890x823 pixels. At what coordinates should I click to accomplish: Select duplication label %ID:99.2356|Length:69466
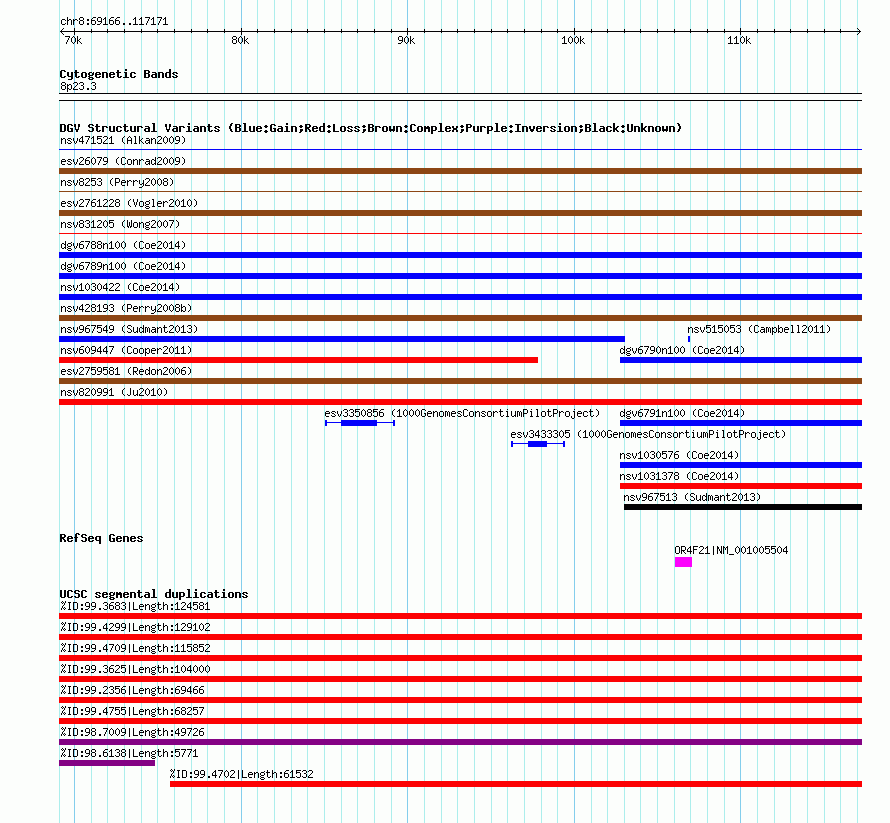click(x=132, y=690)
